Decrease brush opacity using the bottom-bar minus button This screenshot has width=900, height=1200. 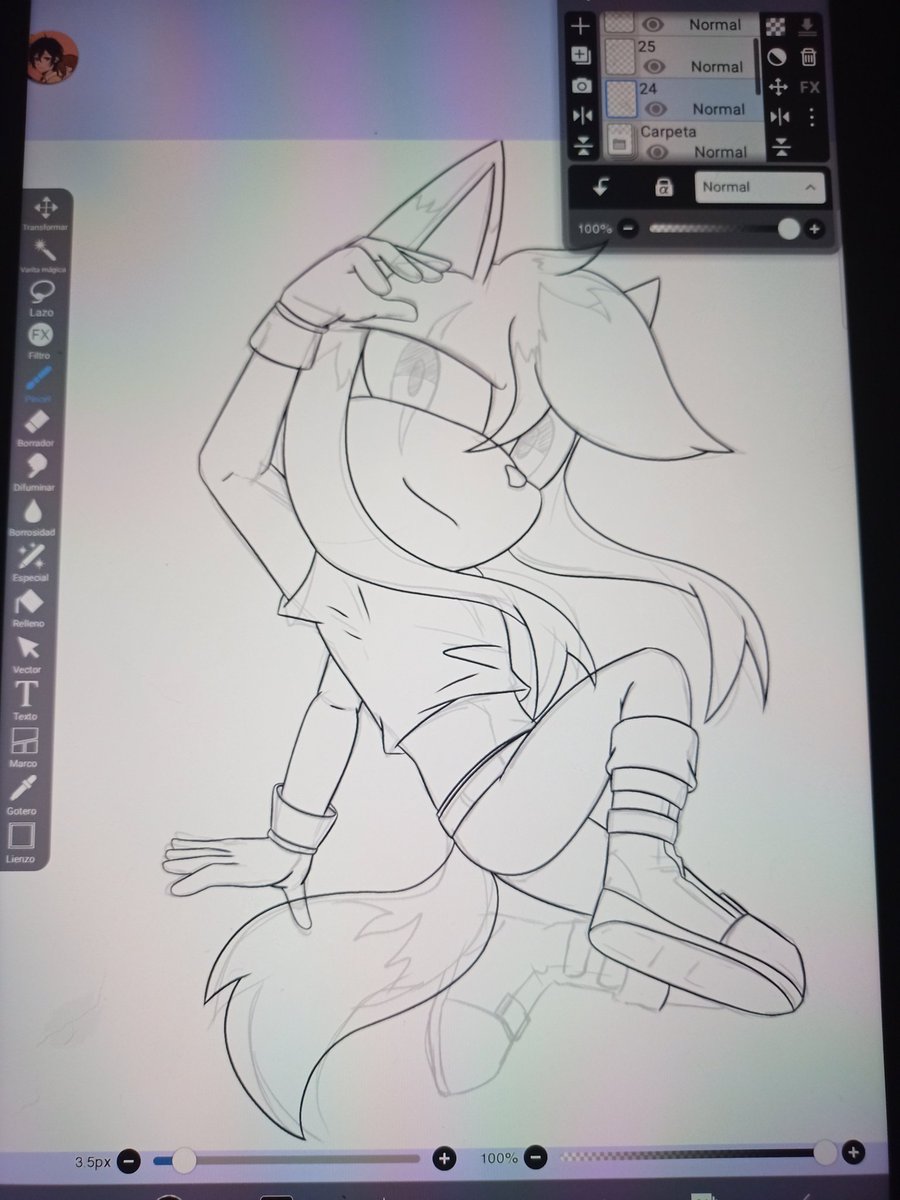tap(536, 1157)
